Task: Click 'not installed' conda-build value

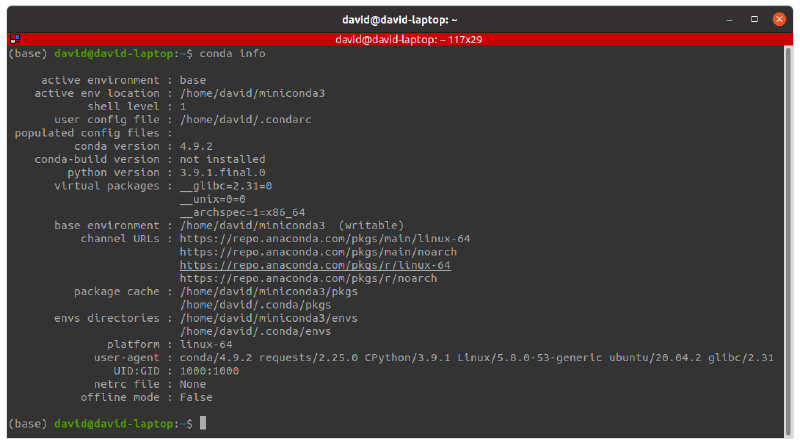Action: point(222,159)
